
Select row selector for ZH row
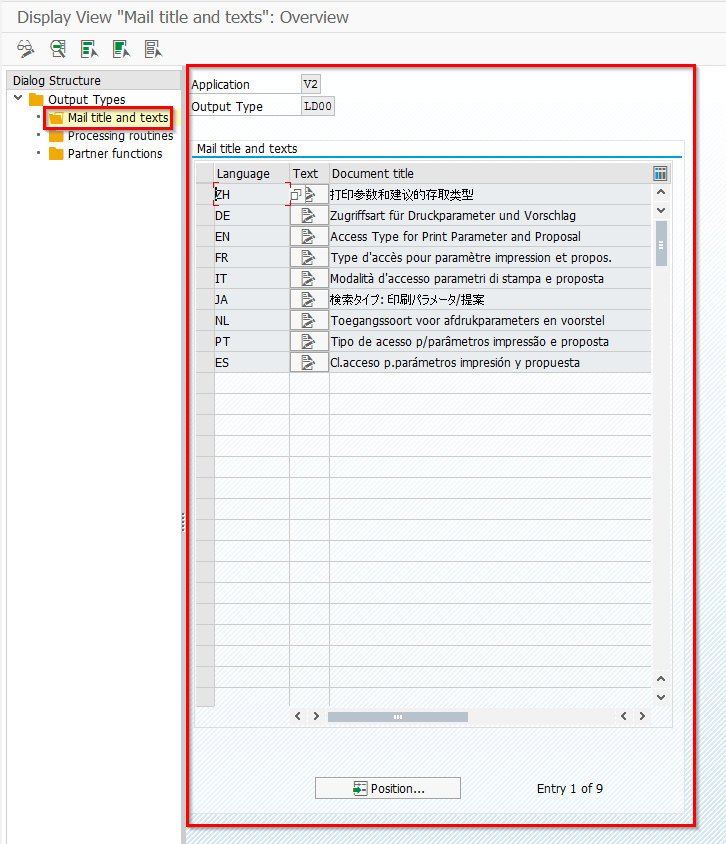point(205,194)
